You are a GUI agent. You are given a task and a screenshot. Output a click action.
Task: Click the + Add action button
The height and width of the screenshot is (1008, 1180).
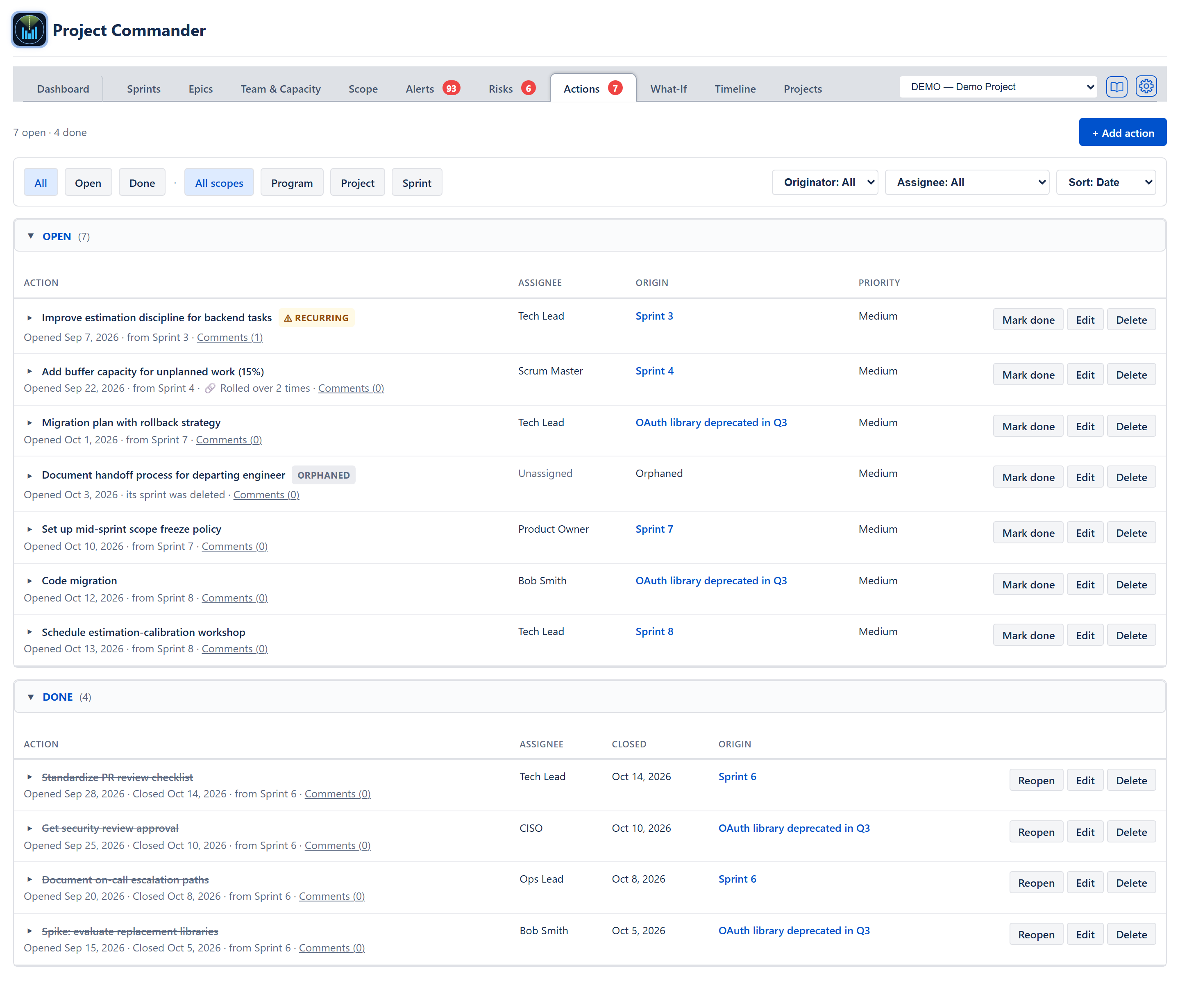1123,133
